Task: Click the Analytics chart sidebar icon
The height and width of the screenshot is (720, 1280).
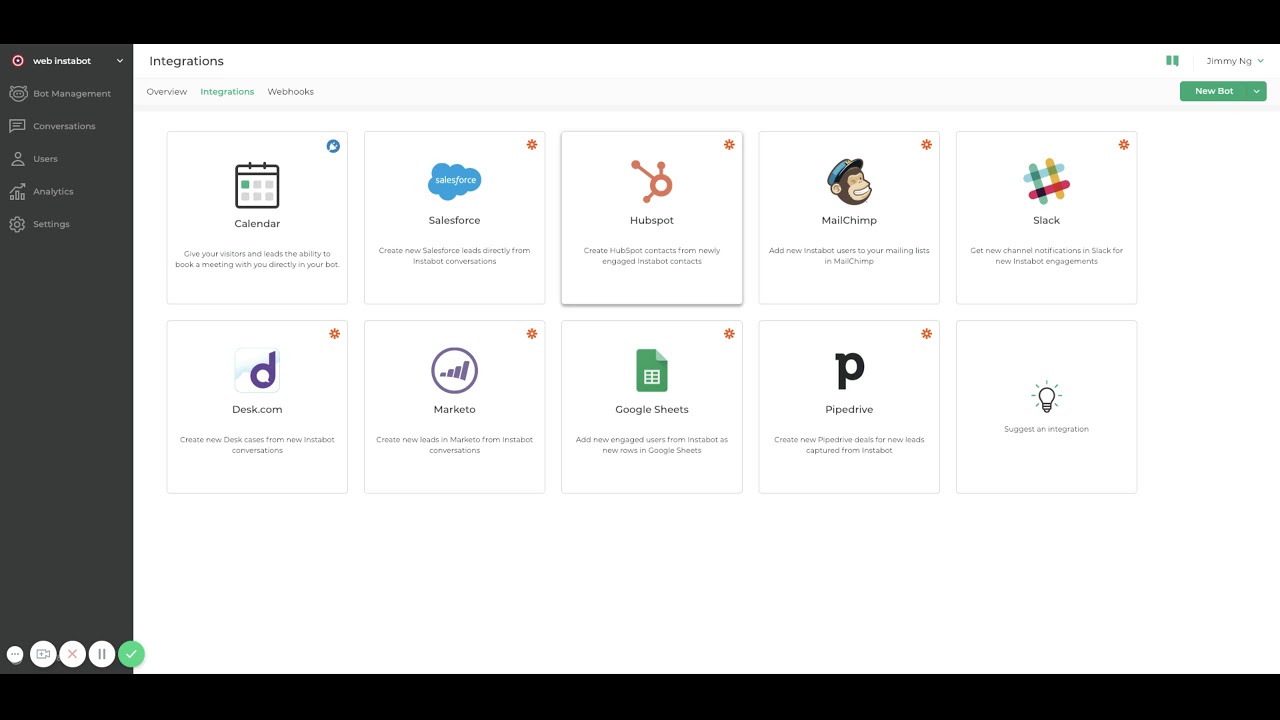Action: pyautogui.click(x=17, y=191)
